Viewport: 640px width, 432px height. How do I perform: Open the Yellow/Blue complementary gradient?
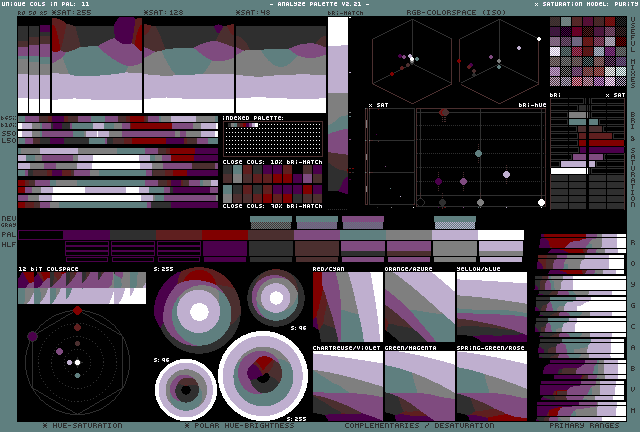point(491,308)
